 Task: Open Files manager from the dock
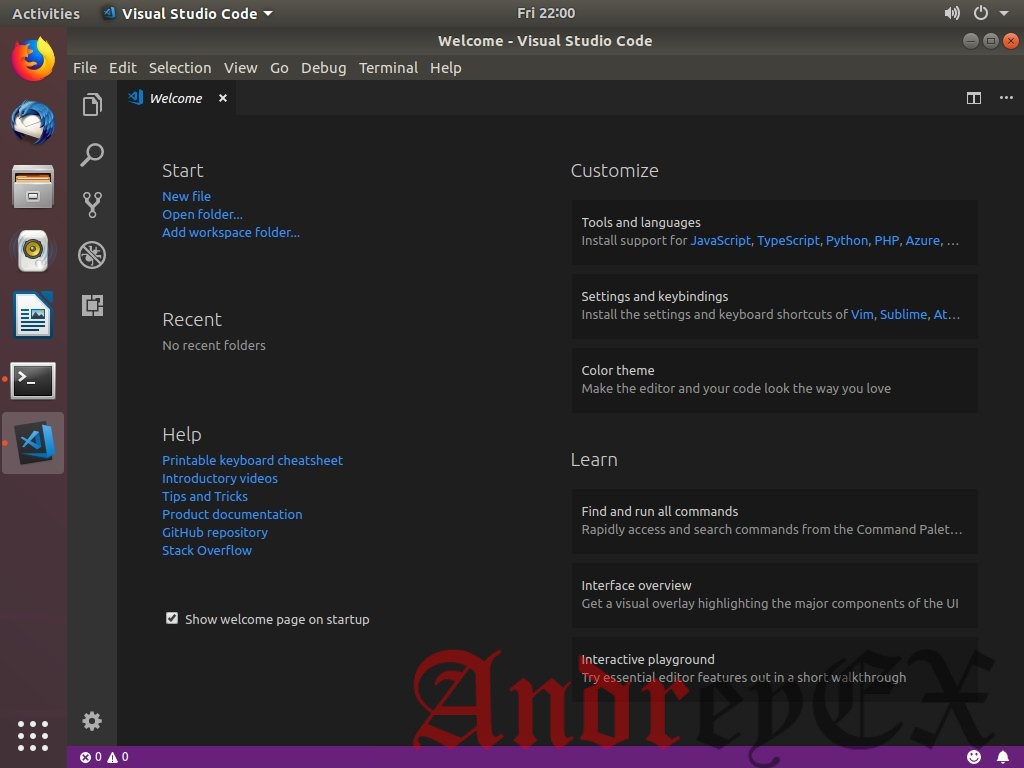click(33, 186)
